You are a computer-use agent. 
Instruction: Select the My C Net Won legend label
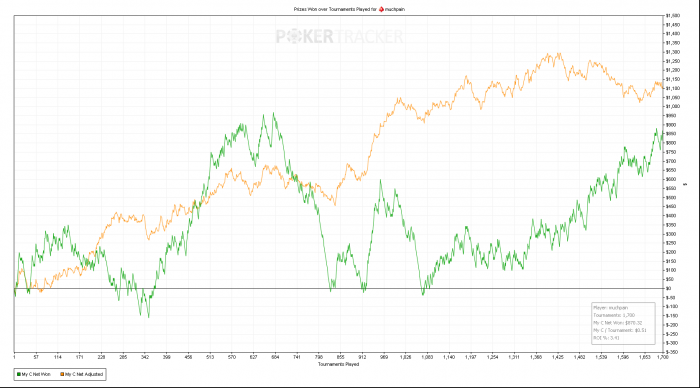[x=36, y=374]
